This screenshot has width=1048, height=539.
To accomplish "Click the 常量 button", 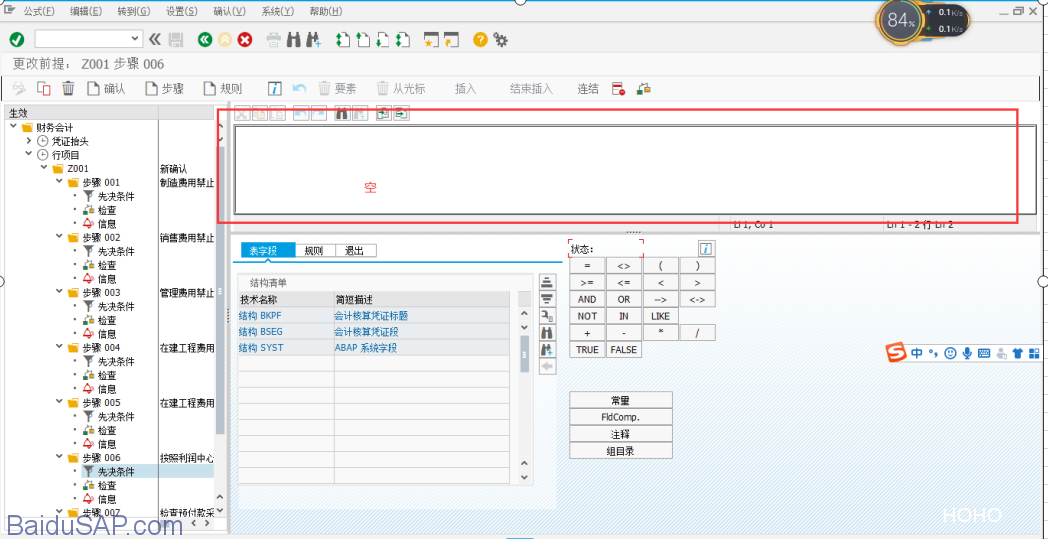I will tap(621, 400).
